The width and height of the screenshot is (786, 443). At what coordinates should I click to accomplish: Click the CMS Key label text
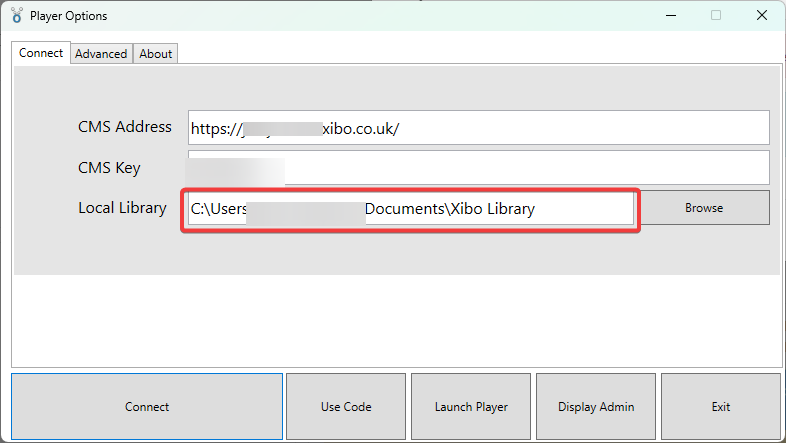(109, 168)
